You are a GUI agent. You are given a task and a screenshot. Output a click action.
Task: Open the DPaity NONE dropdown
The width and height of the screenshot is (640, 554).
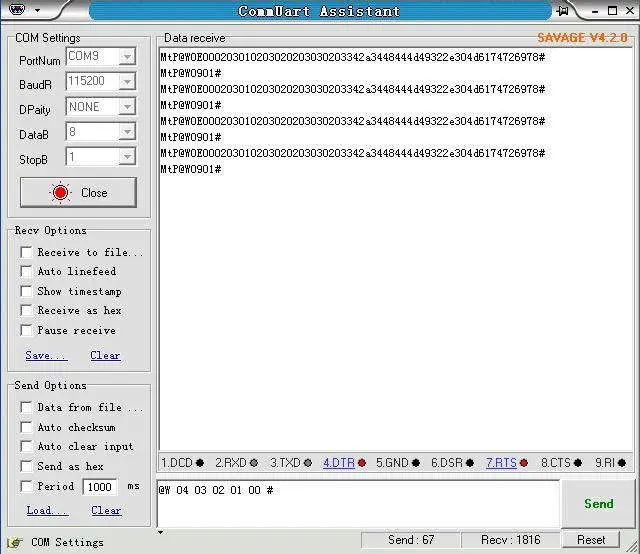127,107
